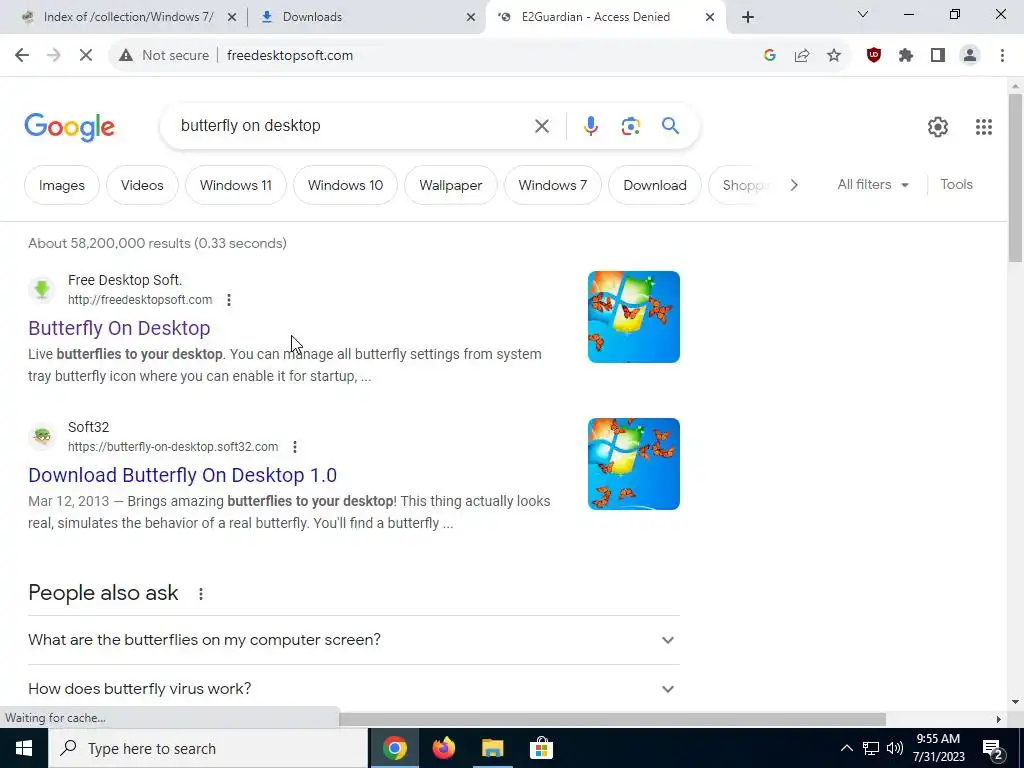Search by image with lens icon

coord(630,126)
